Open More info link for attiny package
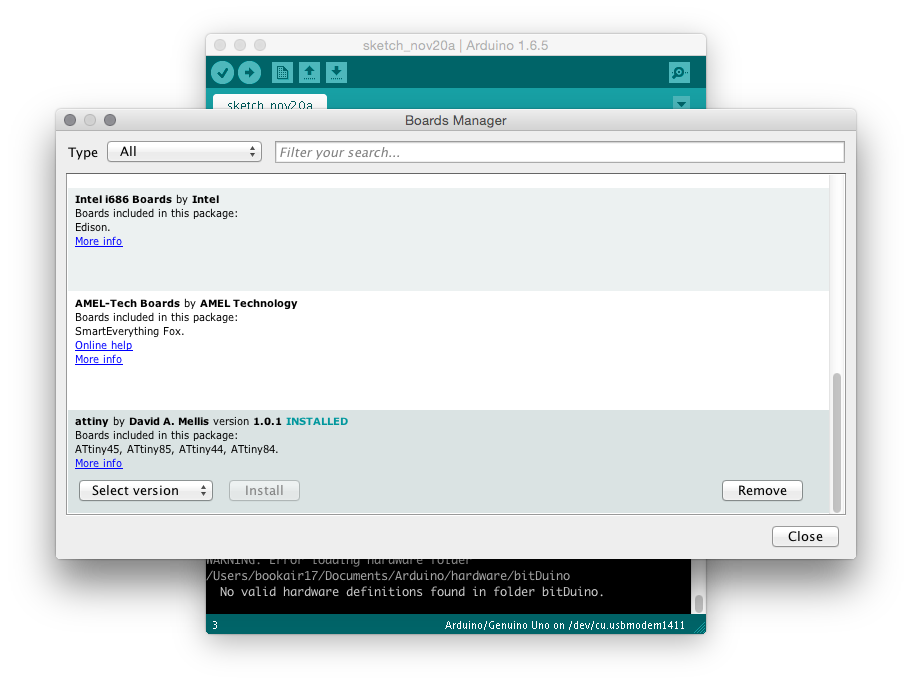 click(x=98, y=464)
